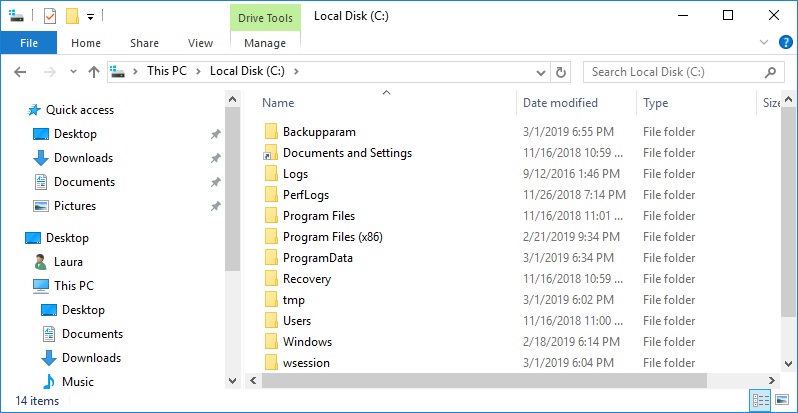This screenshot has width=798, height=413.
Task: Open Help with the question mark icon
Action: point(786,42)
